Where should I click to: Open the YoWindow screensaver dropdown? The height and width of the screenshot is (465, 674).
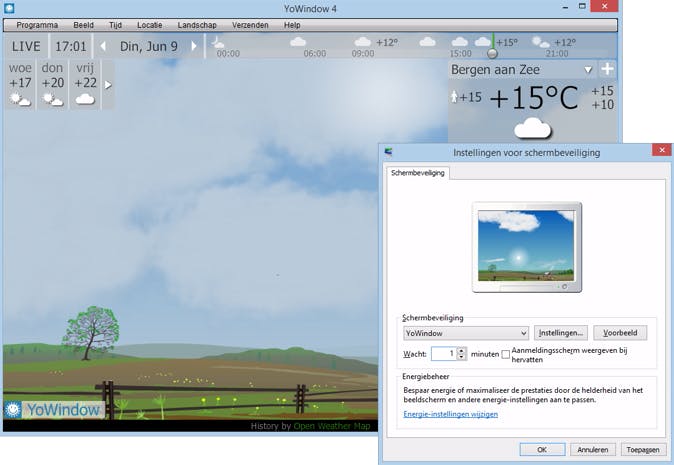coord(466,333)
